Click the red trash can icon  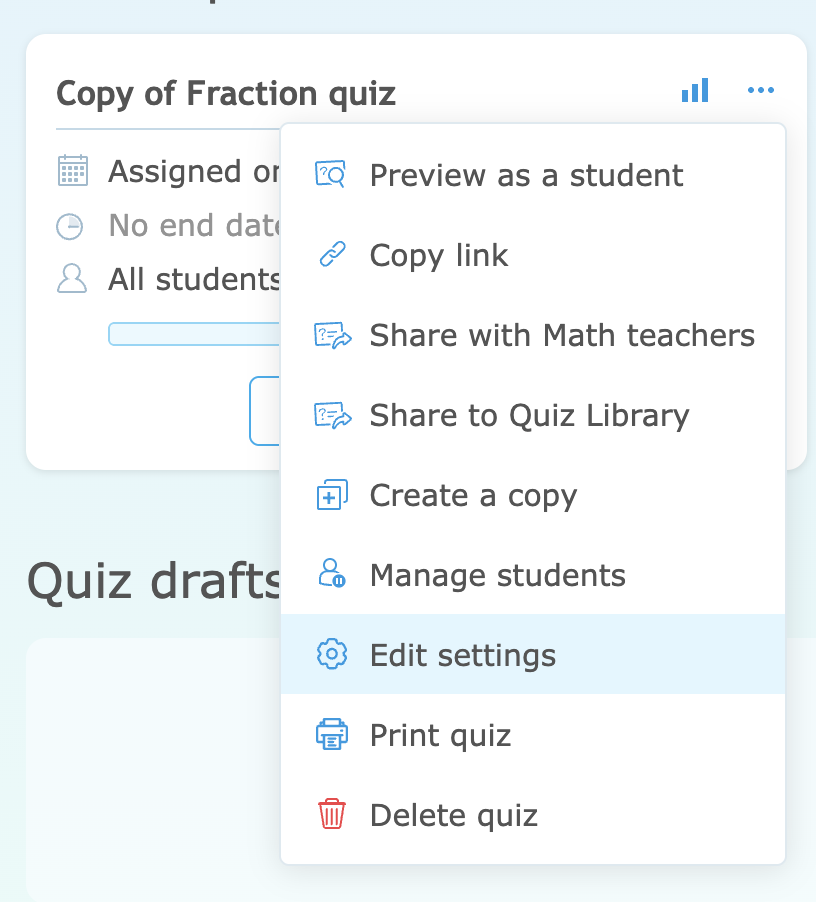click(x=333, y=815)
